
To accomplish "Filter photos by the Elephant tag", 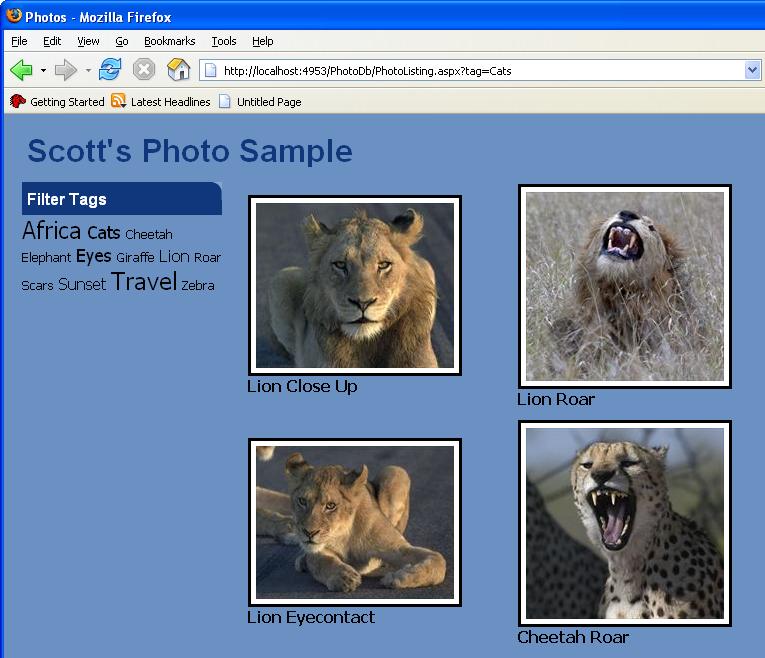I will pyautogui.click(x=46, y=258).
